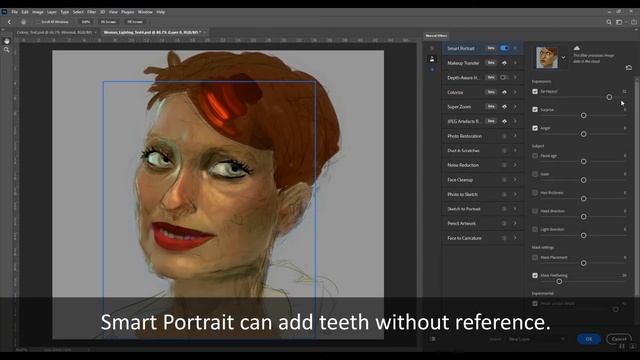Image resolution: width=640 pixels, height=360 pixels.
Task: Uncheck the Anger checkbox
Action: [535, 128]
